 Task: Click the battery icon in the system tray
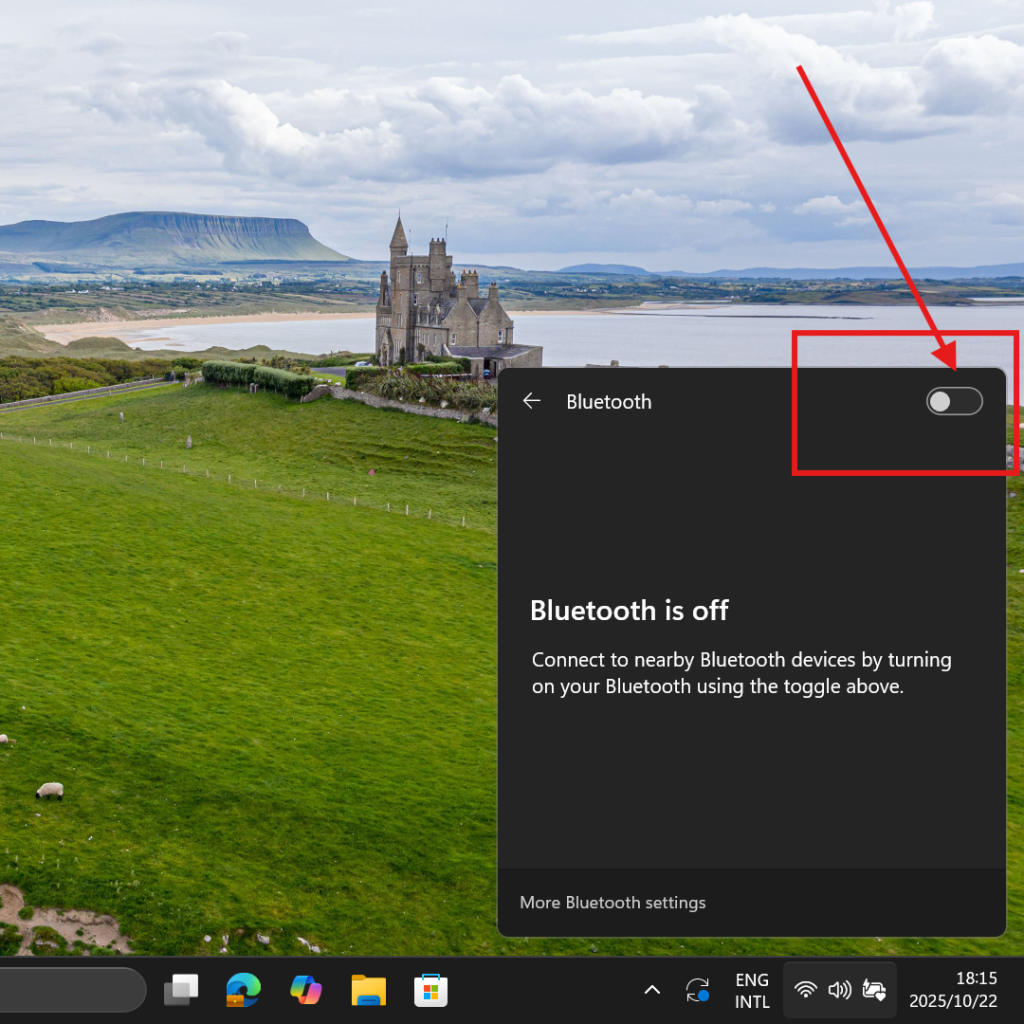pos(874,990)
